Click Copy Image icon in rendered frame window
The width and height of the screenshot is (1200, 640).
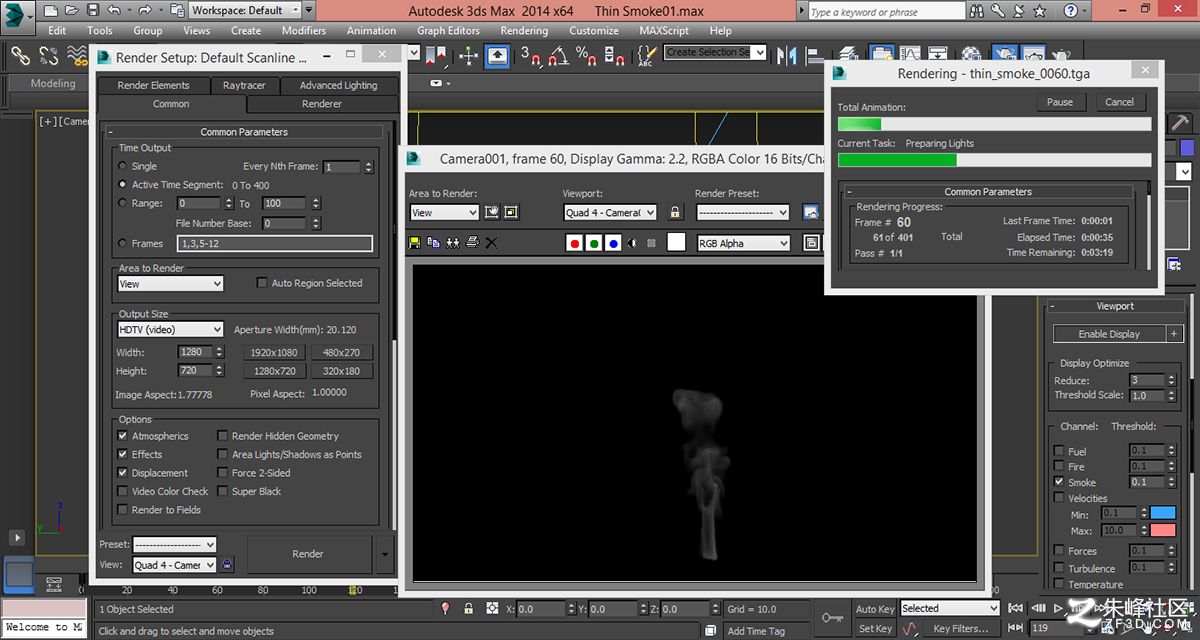[x=434, y=242]
